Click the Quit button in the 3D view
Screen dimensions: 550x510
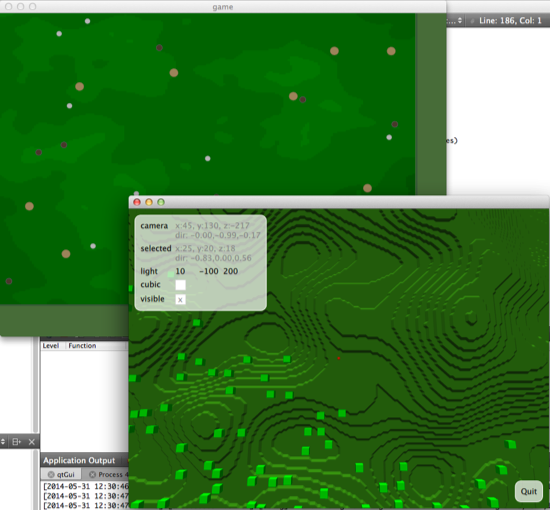click(x=528, y=491)
